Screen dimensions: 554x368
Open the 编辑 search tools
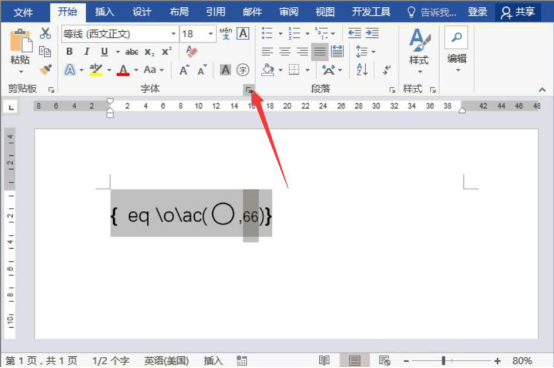tap(456, 49)
